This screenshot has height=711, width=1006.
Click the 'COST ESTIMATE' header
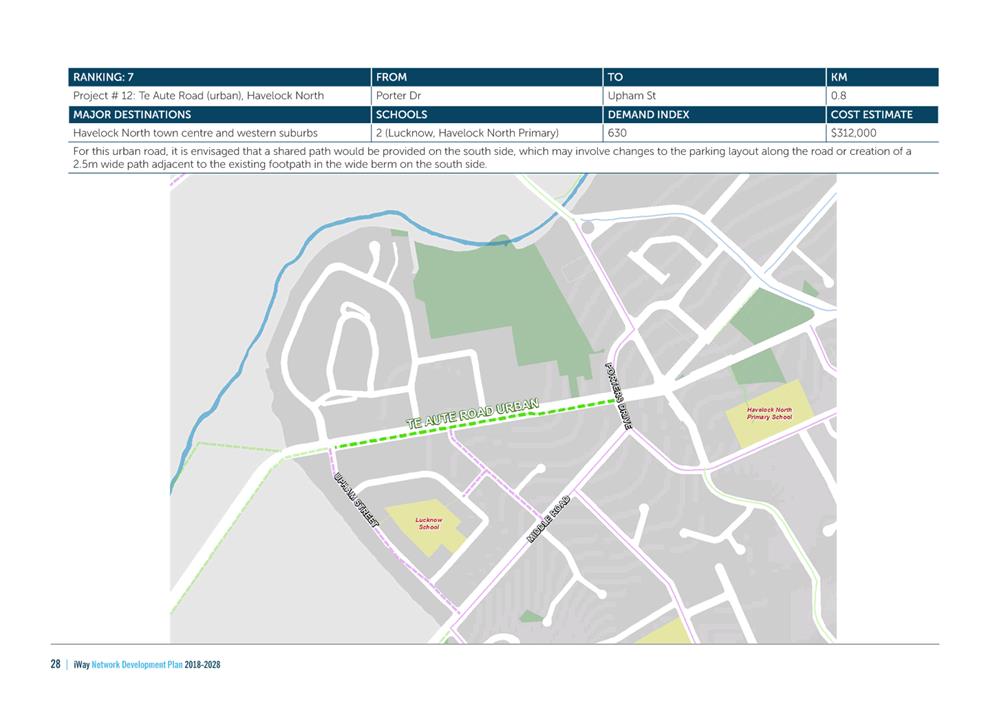click(882, 114)
